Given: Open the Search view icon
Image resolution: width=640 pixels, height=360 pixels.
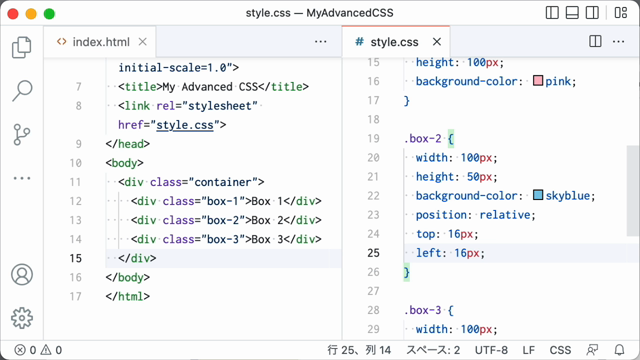Looking at the screenshot, I should (22, 91).
